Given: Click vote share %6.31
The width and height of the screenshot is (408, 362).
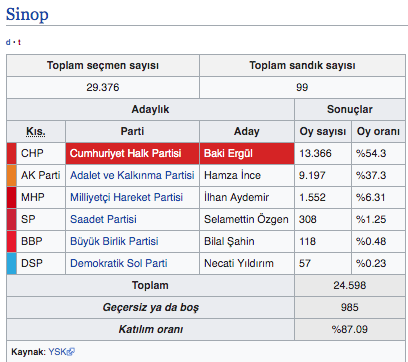Looking at the screenshot, I should coord(371,197).
